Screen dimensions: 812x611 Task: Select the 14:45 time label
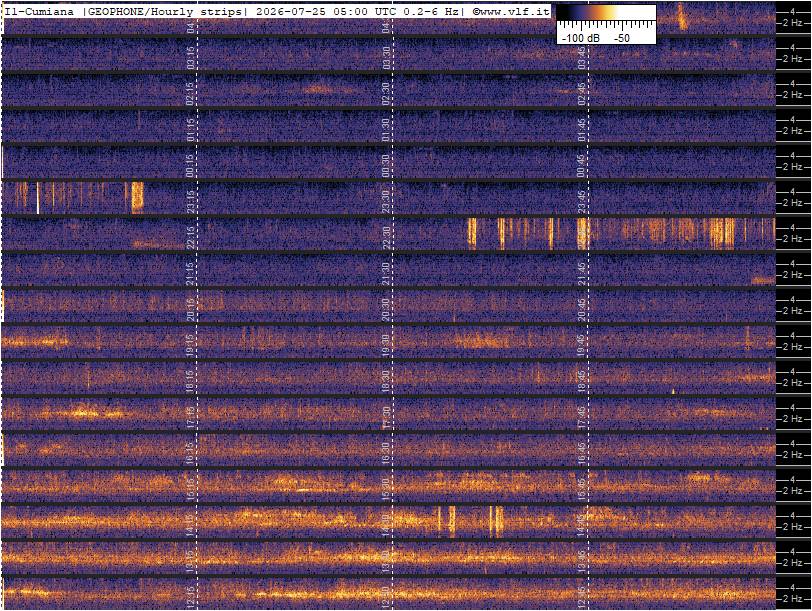coord(581,526)
